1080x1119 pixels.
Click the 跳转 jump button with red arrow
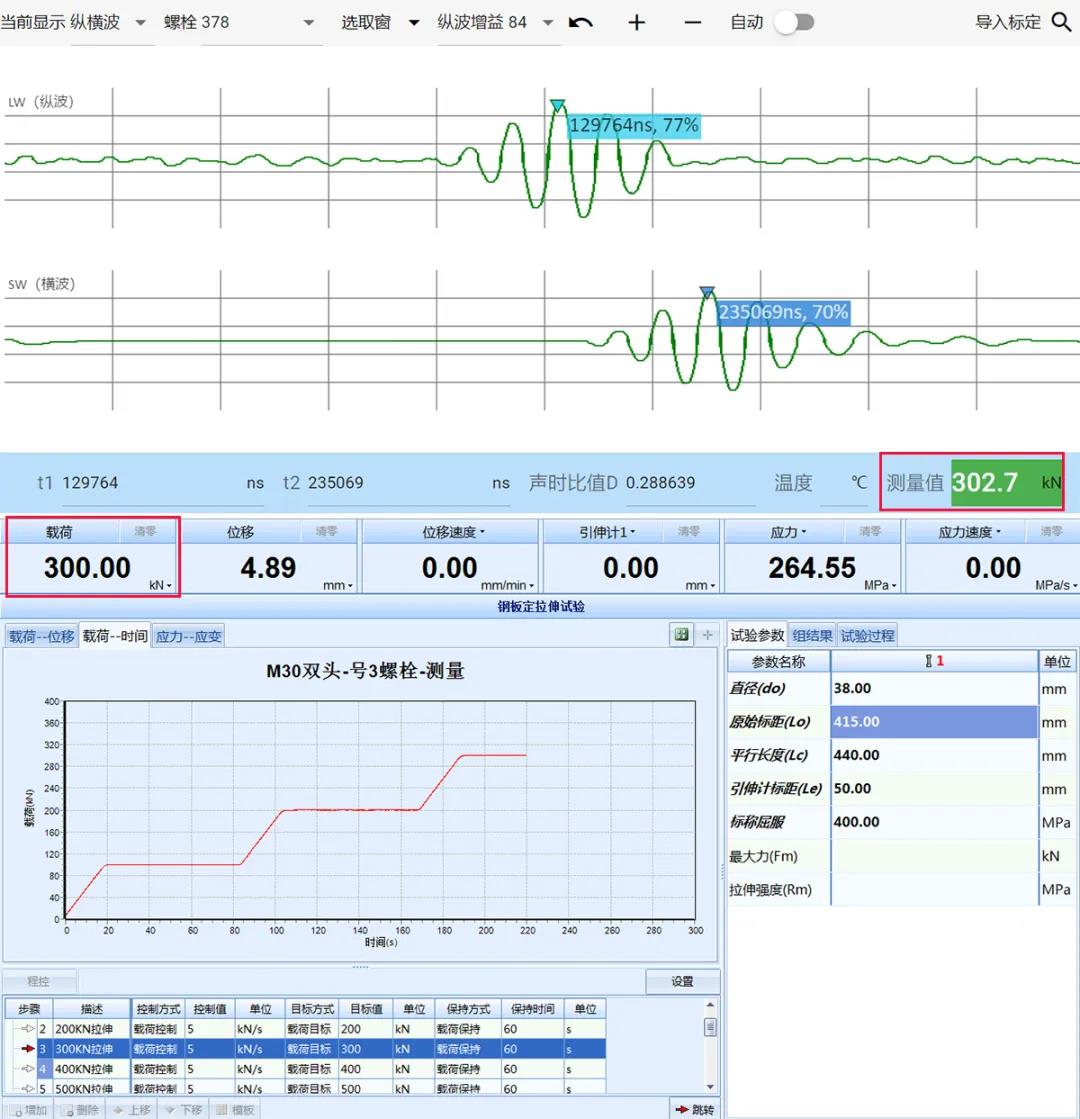coord(695,1109)
